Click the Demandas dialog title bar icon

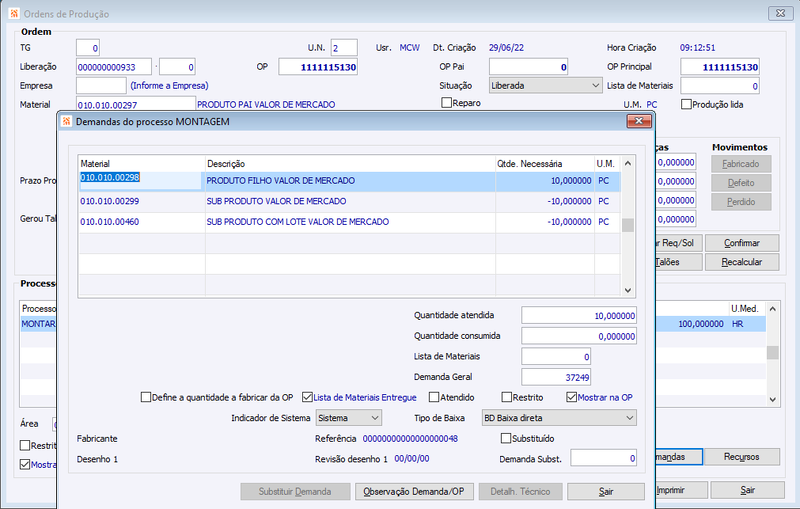click(x=66, y=121)
